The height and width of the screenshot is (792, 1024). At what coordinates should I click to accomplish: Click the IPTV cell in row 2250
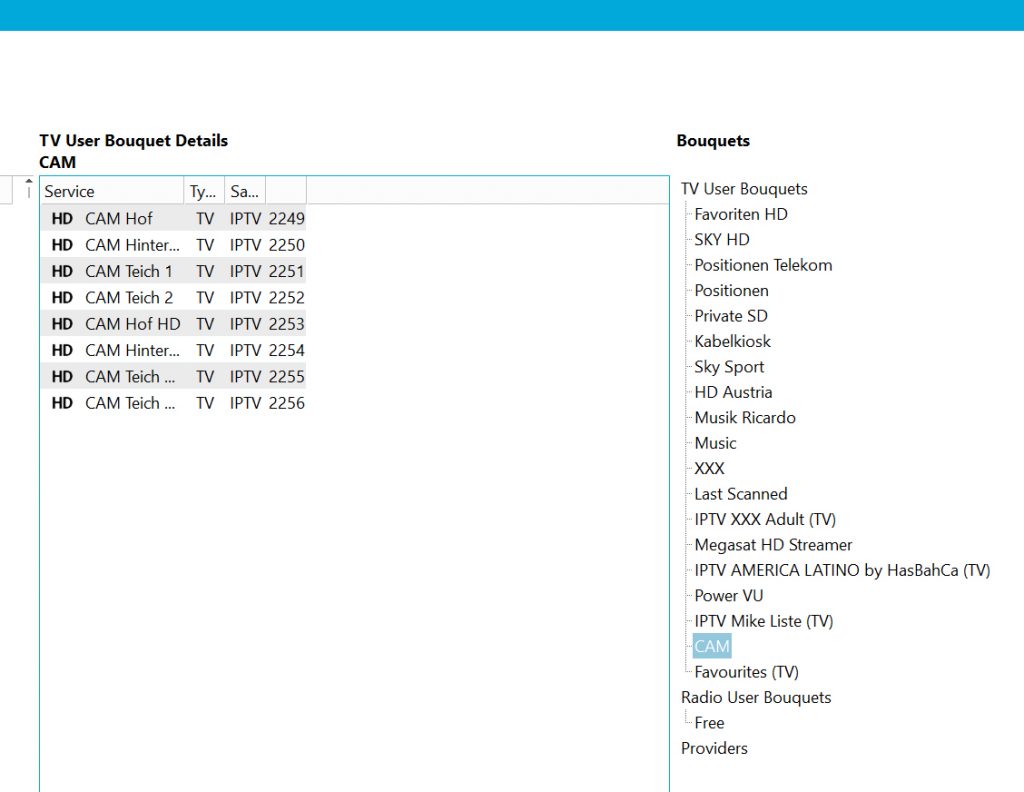245,245
